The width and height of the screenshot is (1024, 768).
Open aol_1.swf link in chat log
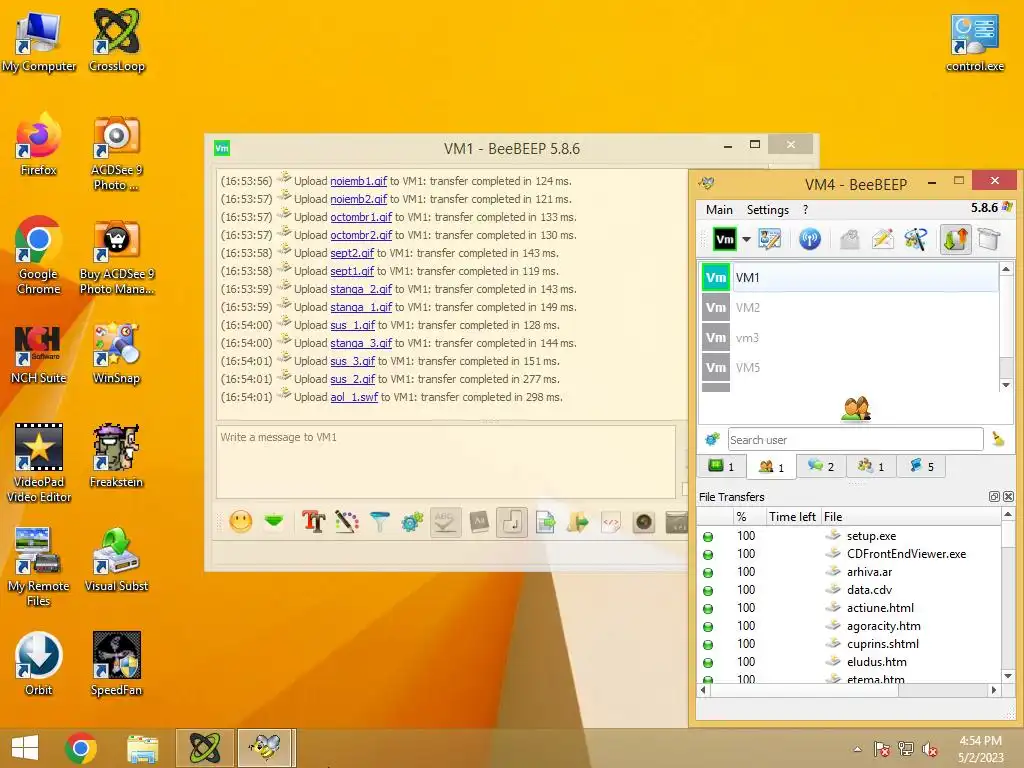tap(354, 397)
